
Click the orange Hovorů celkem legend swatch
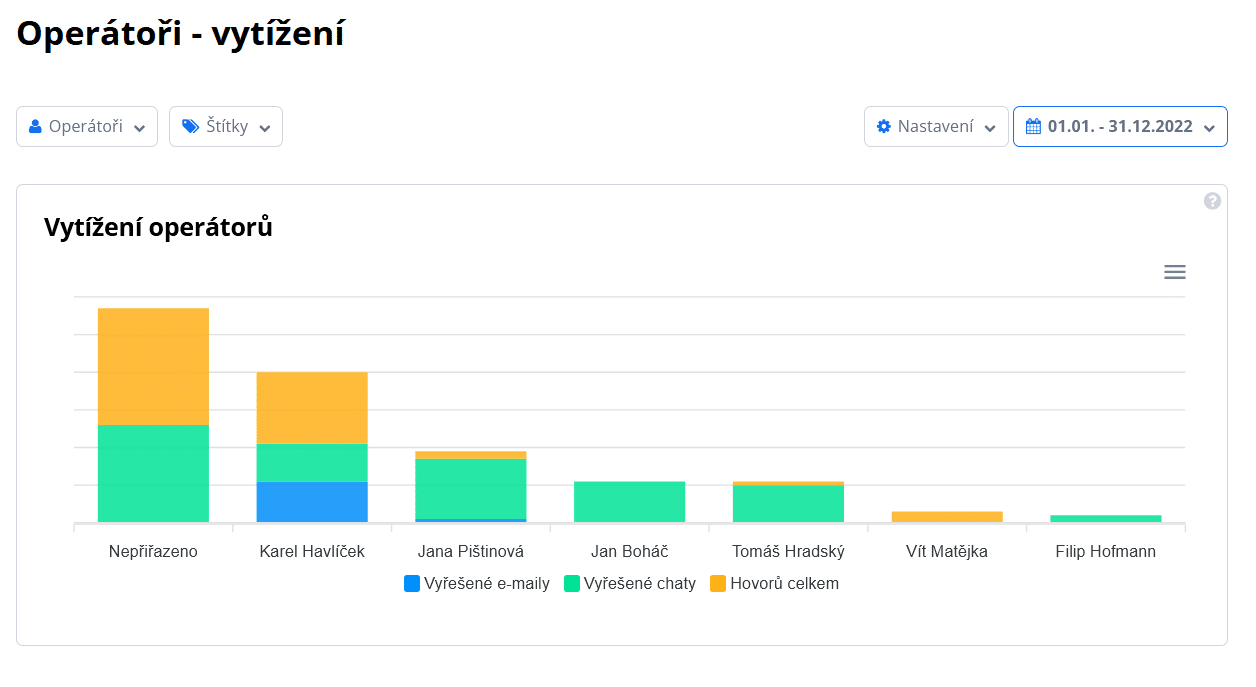pos(718,583)
